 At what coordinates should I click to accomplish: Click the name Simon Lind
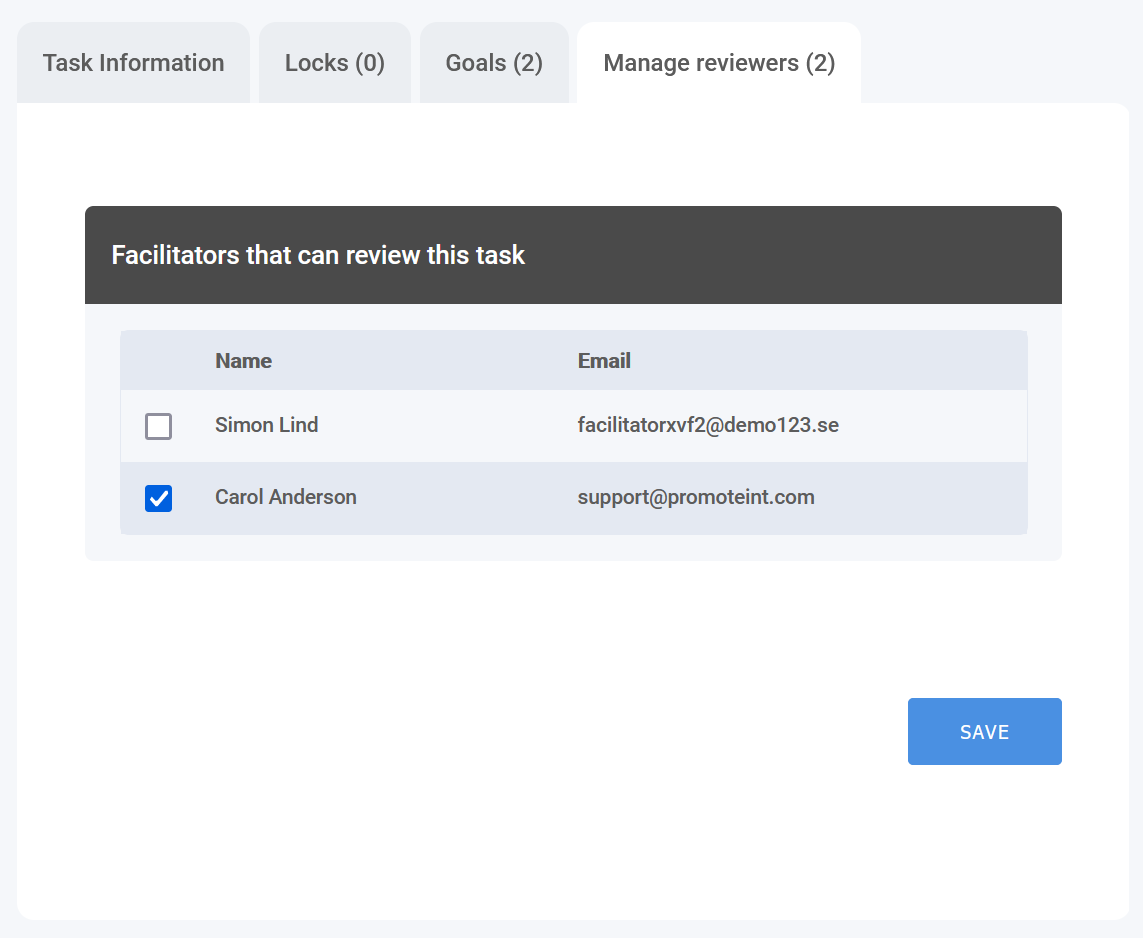(266, 425)
